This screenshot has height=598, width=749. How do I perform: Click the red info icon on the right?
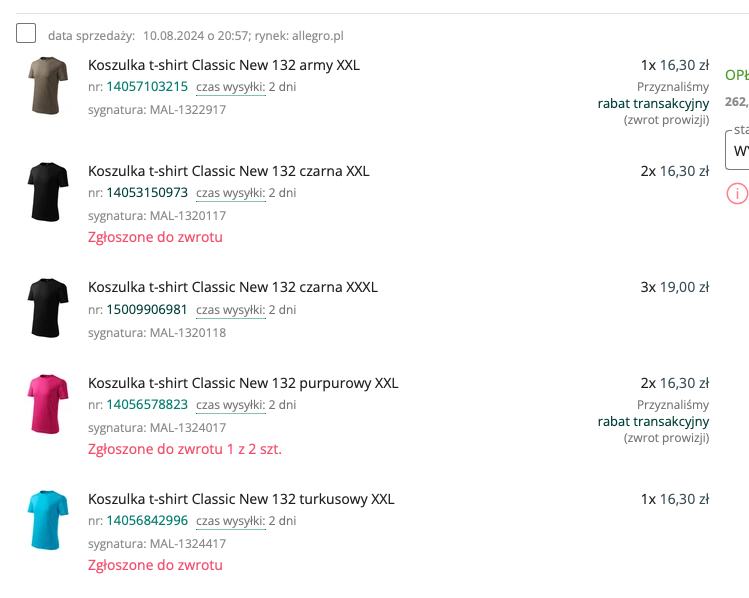coord(737,193)
